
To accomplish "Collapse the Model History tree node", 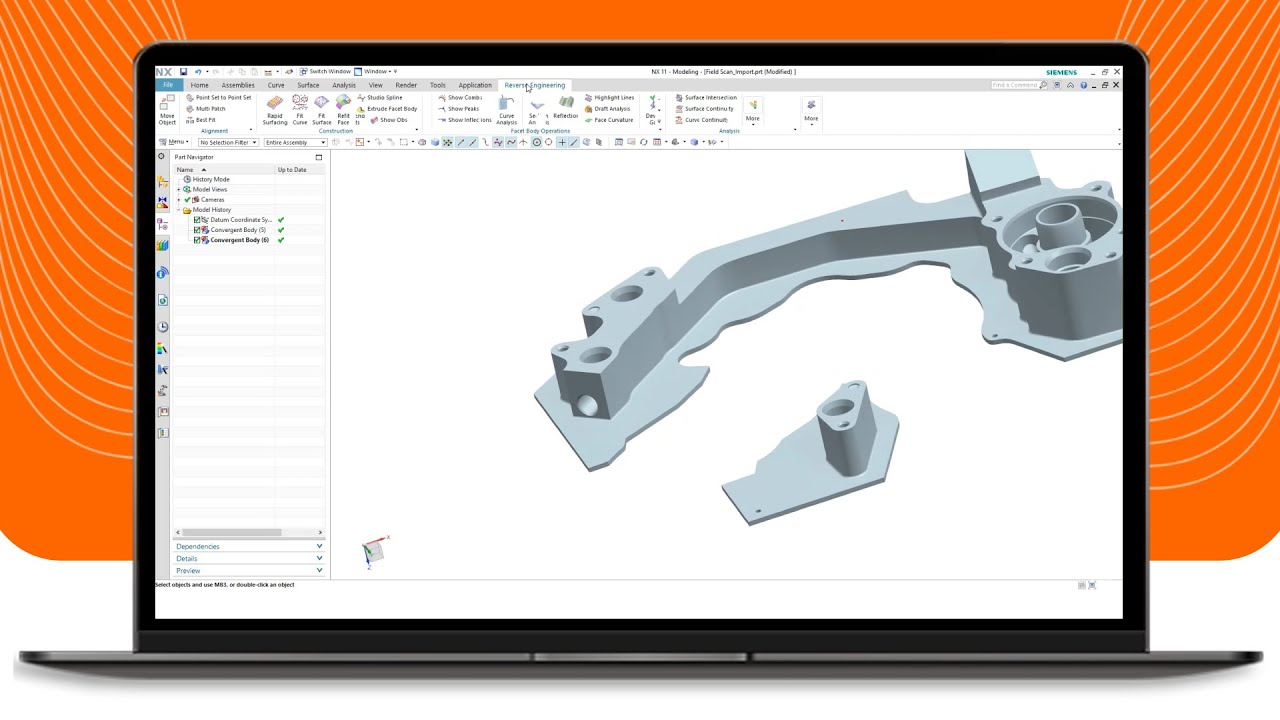I will (179, 210).
